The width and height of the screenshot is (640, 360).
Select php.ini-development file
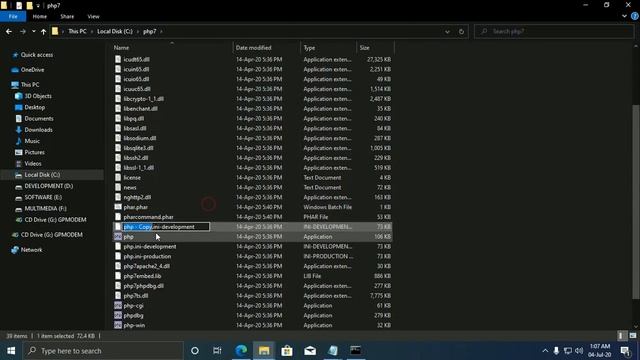(x=150, y=247)
